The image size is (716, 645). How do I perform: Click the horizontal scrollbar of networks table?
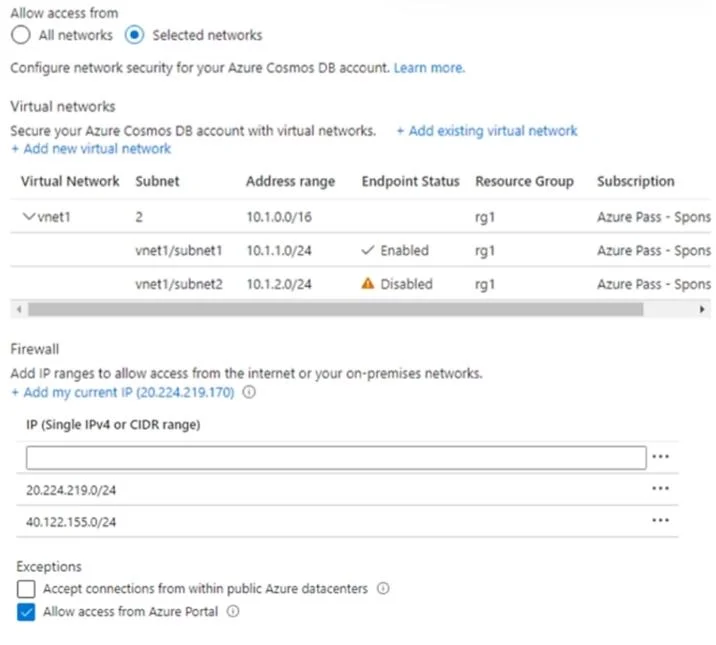pos(336,309)
